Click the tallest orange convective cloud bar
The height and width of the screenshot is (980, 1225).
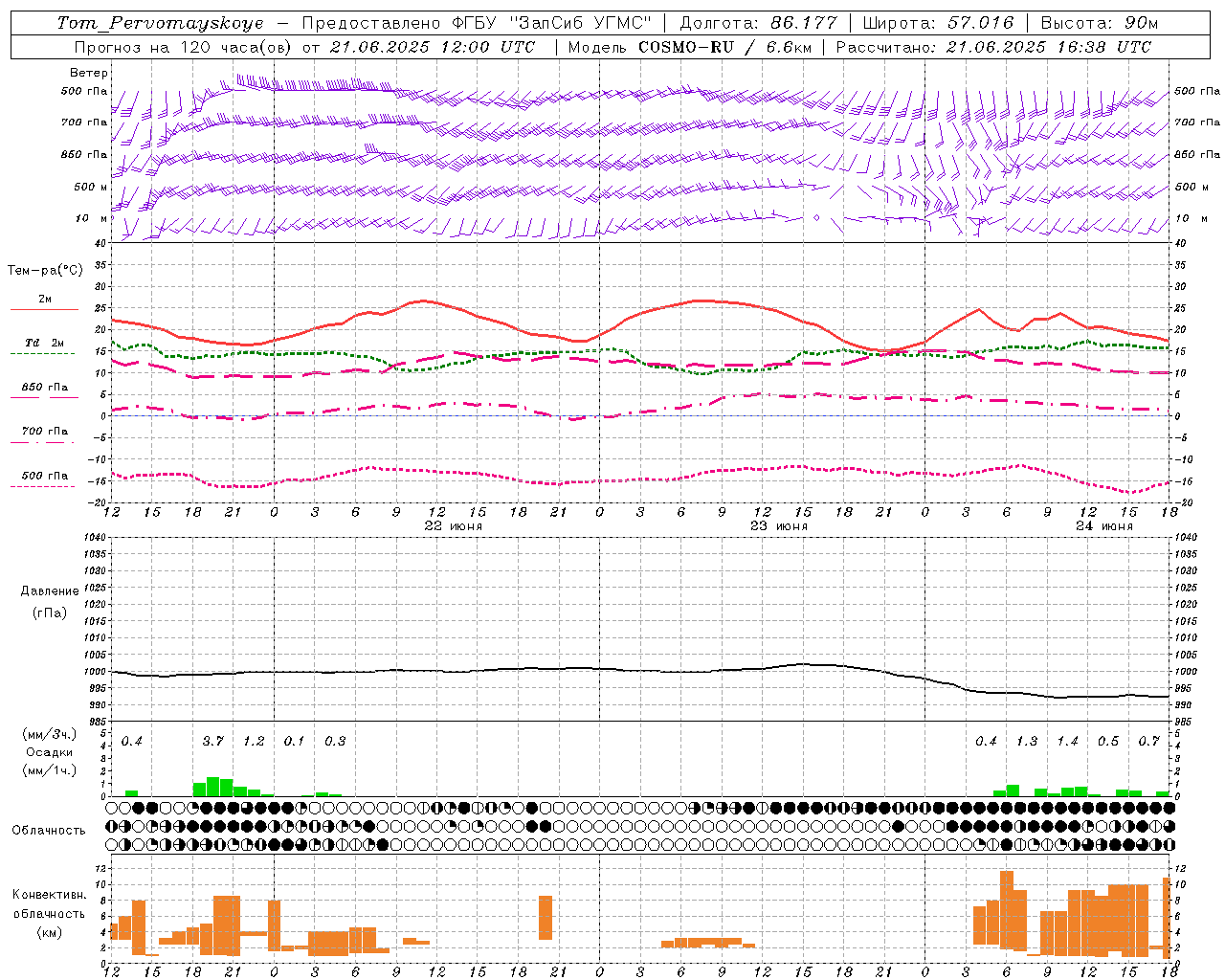click(1006, 909)
